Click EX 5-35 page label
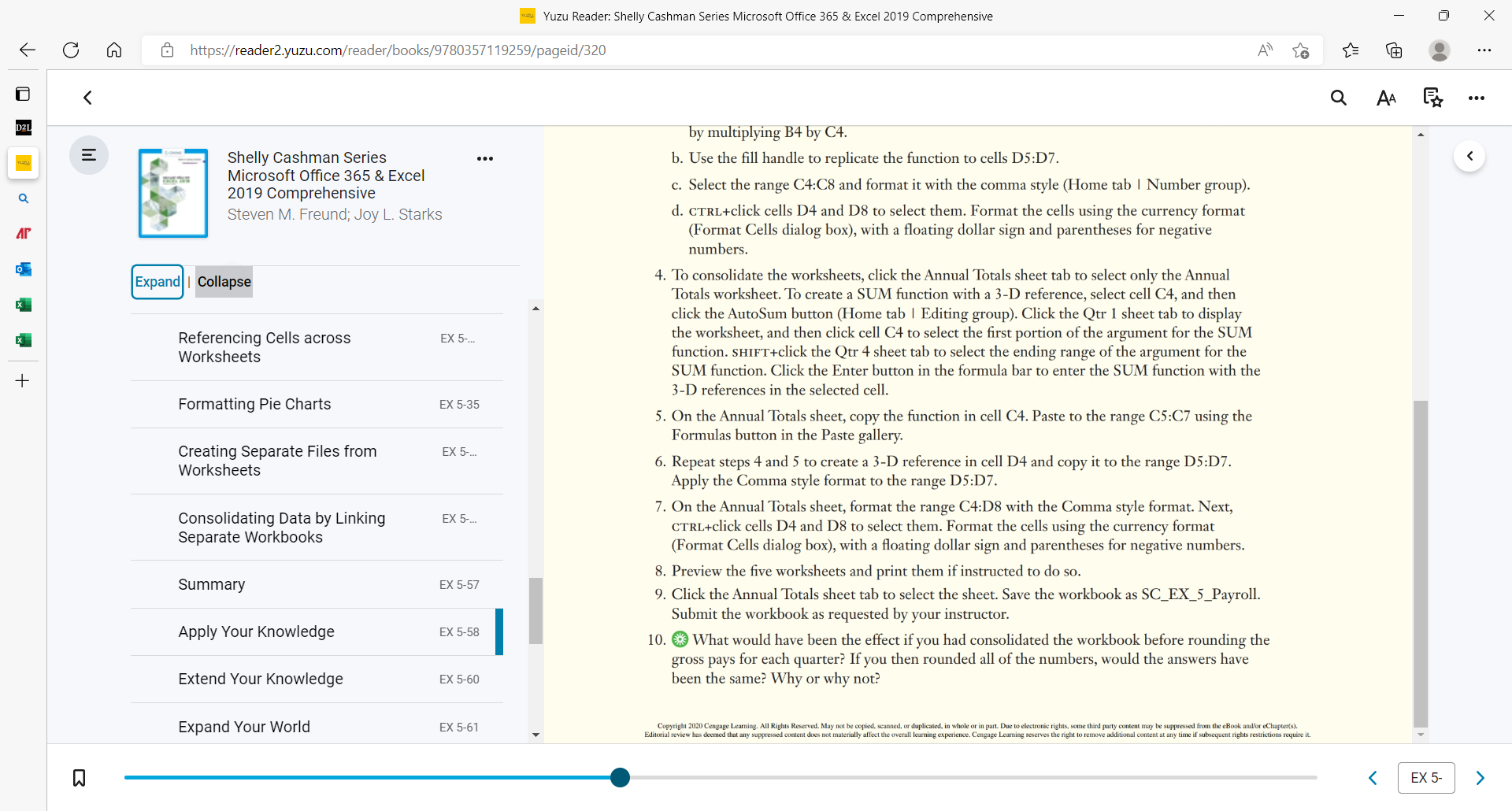Viewport: 1512px width, 811px height. coord(459,405)
